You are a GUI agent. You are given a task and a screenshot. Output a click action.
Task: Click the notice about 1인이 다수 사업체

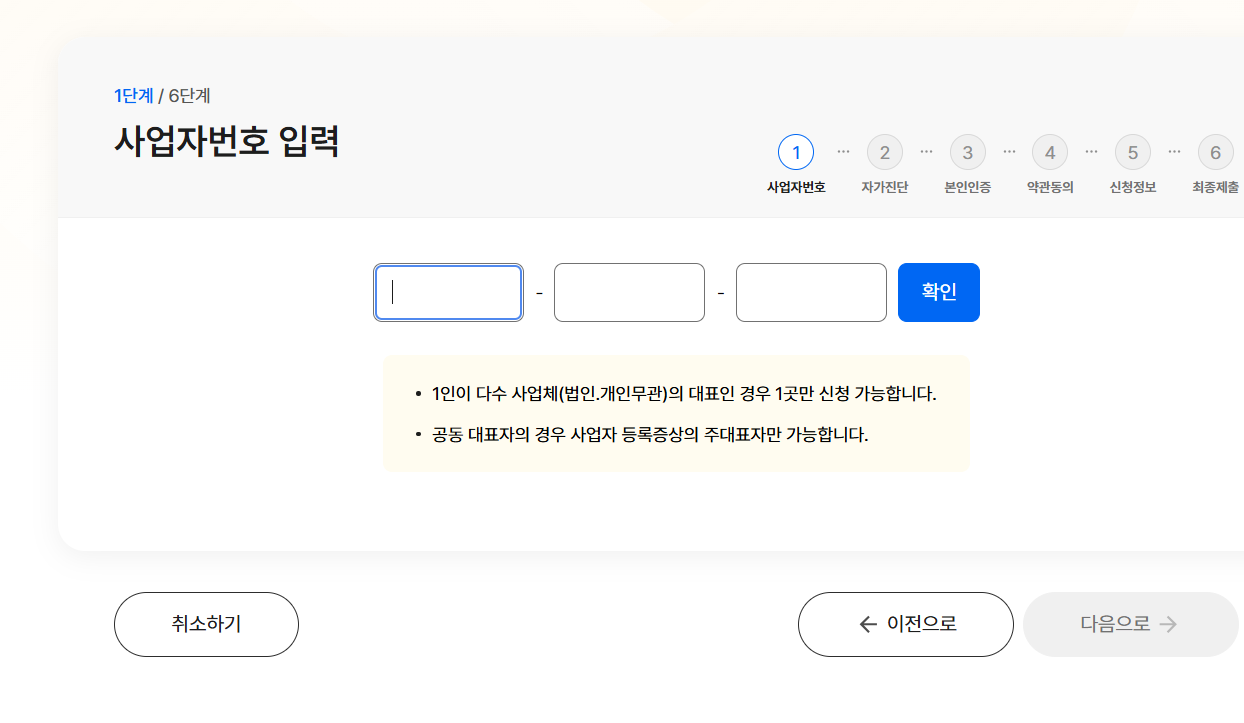click(684, 393)
